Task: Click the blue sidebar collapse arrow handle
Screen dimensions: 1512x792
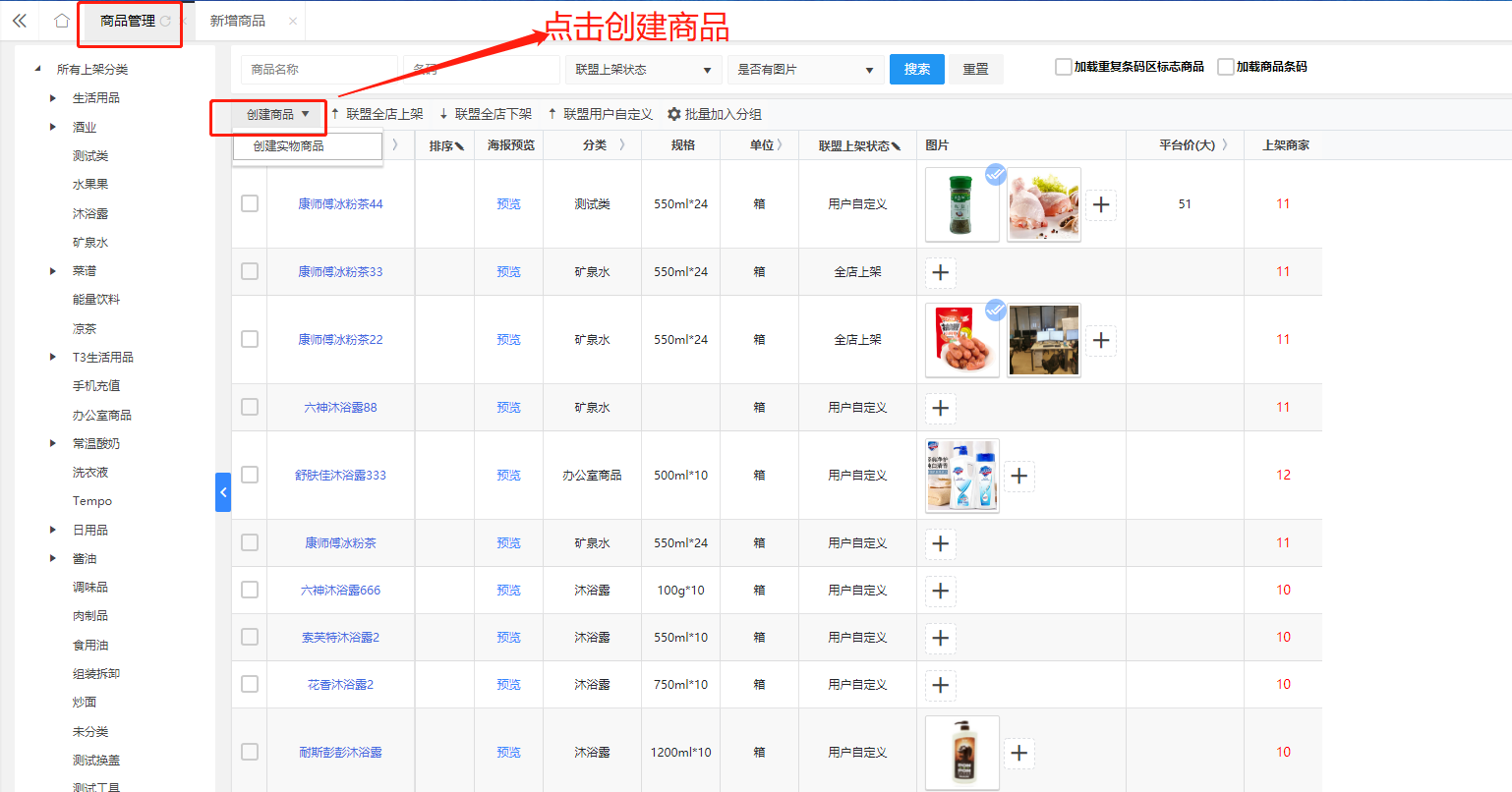Action: [x=223, y=492]
